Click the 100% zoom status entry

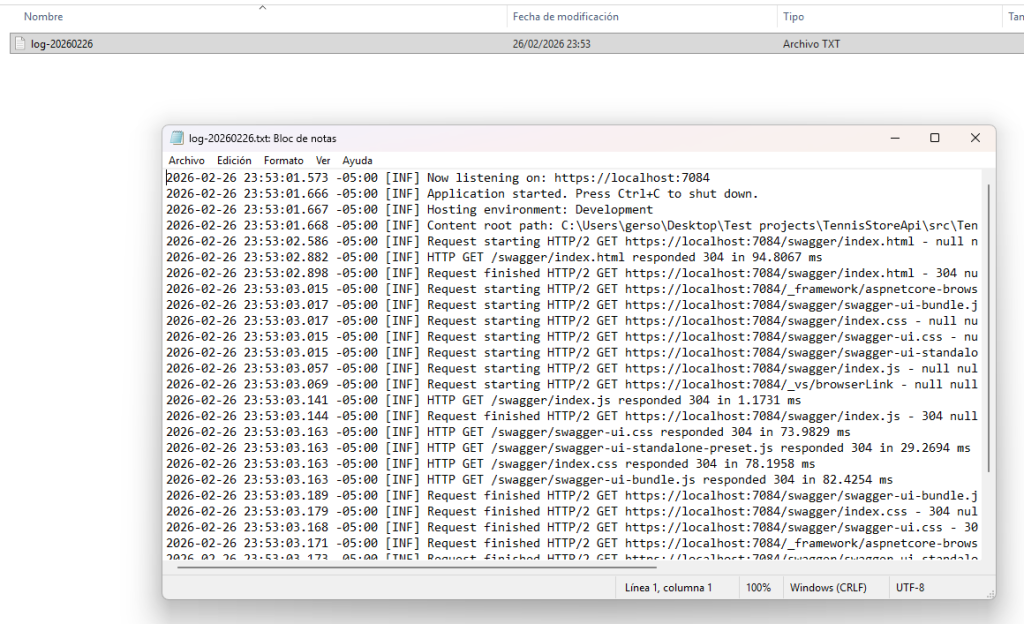[758, 587]
